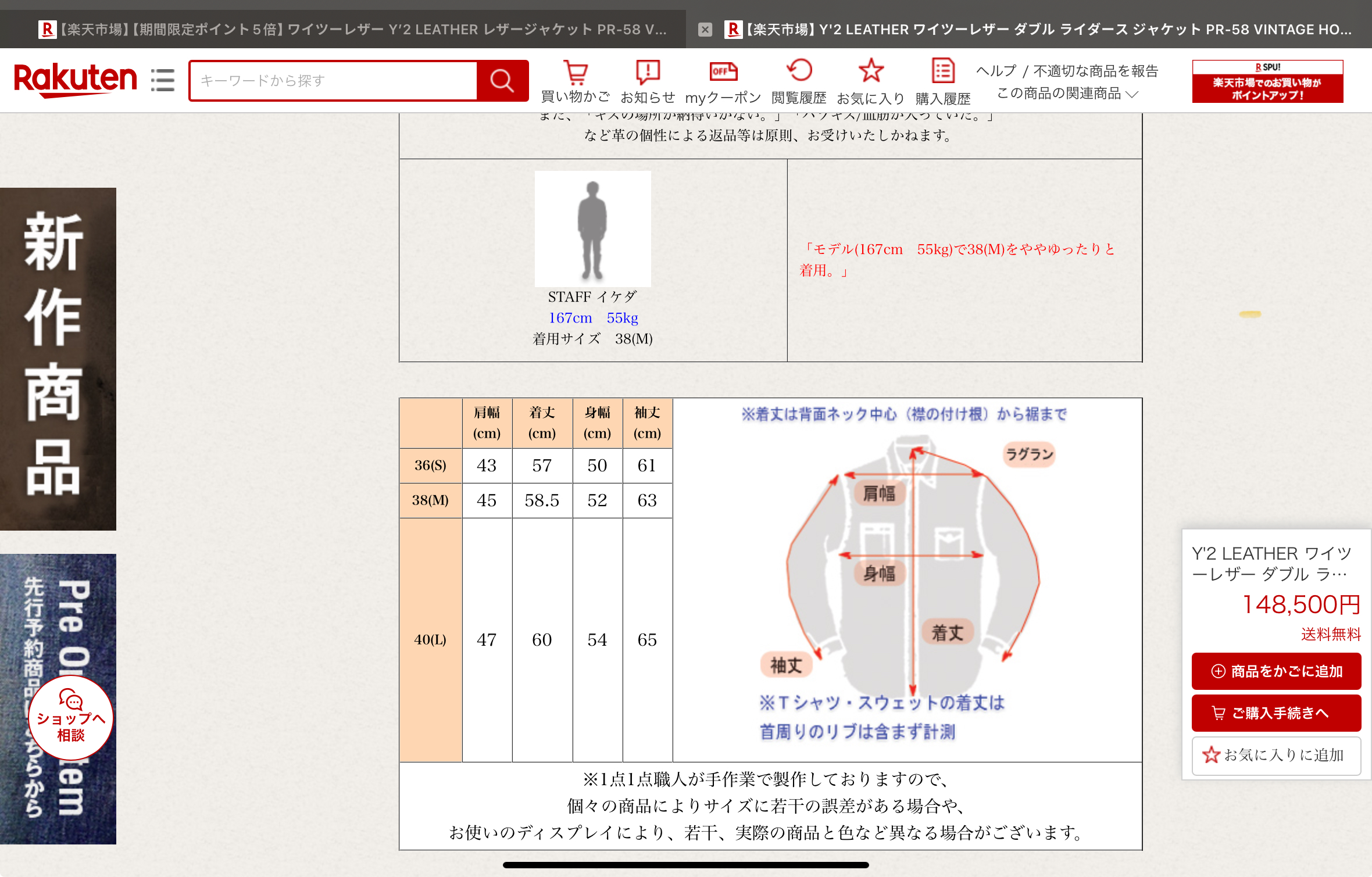Click the red model wearing comment

click(x=957, y=260)
